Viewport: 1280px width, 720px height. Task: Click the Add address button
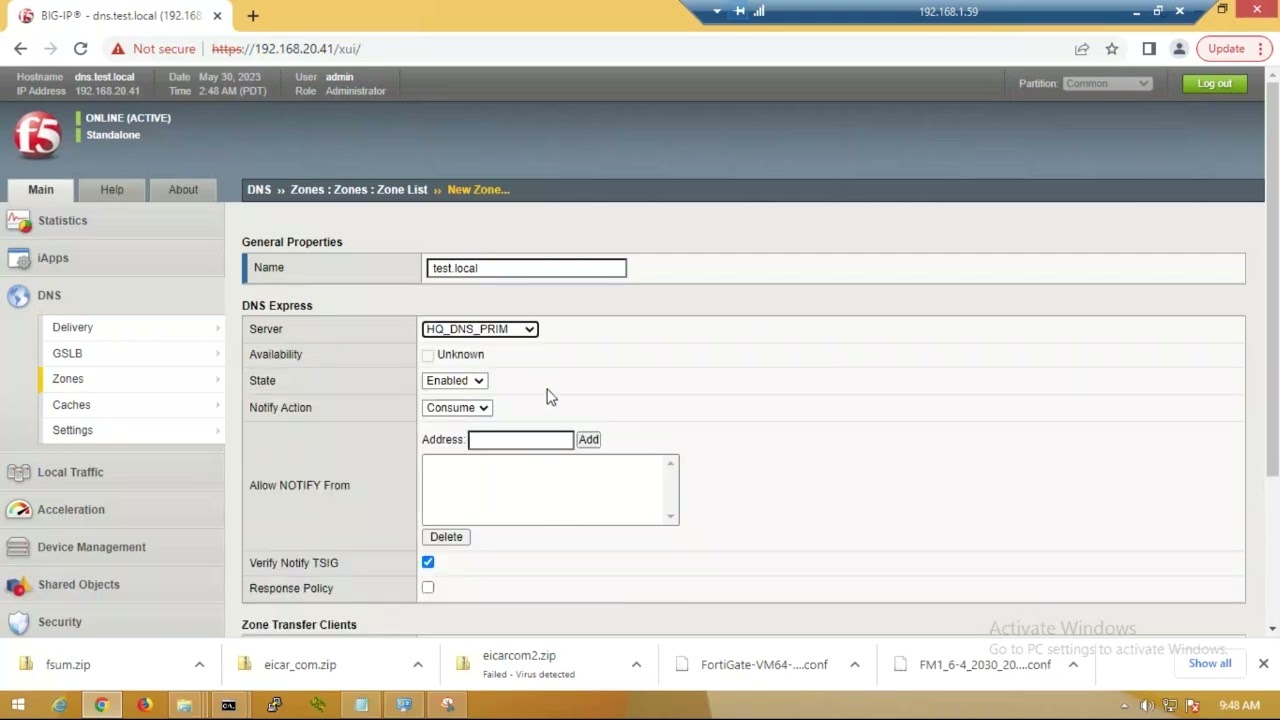588,440
